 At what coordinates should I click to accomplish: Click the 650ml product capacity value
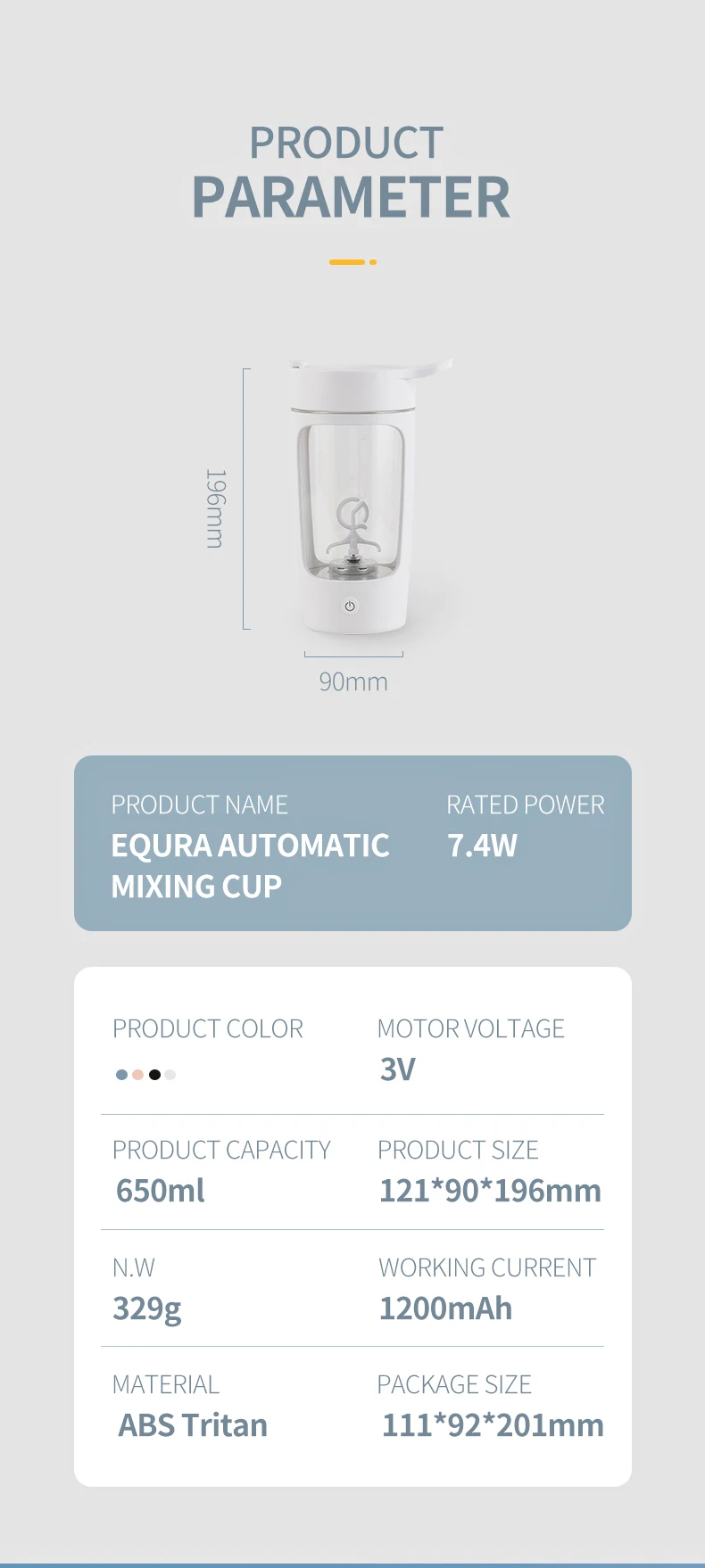point(161,1191)
